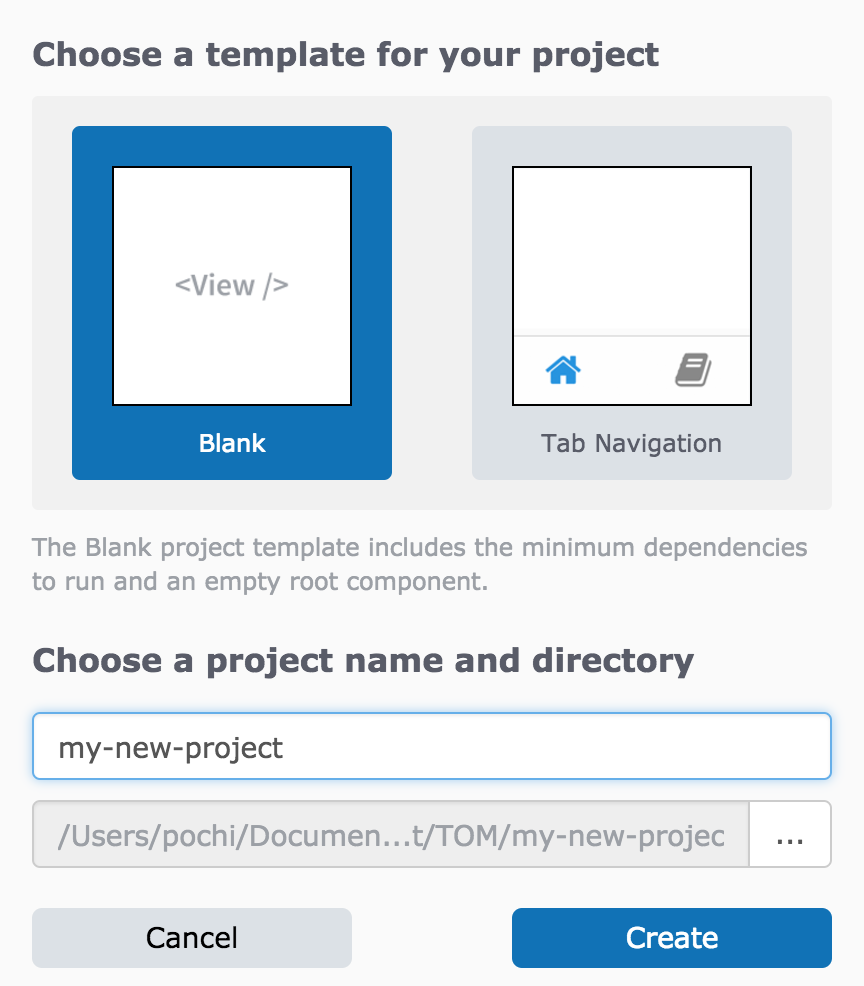The image size is (864, 986).
Task: Click the "Blank" template label
Action: coord(232,443)
